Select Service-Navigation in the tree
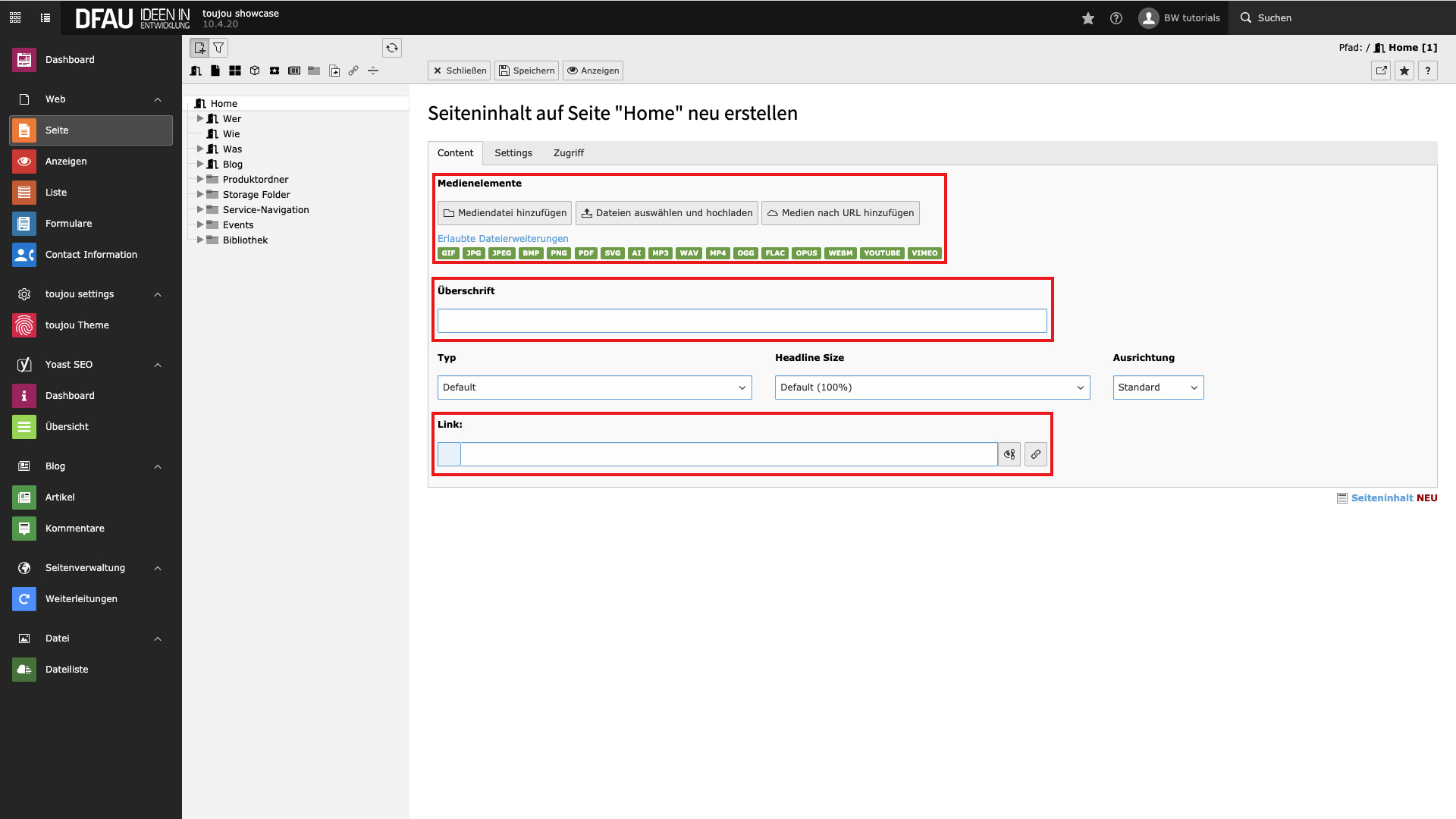This screenshot has height=819, width=1456. tap(265, 210)
